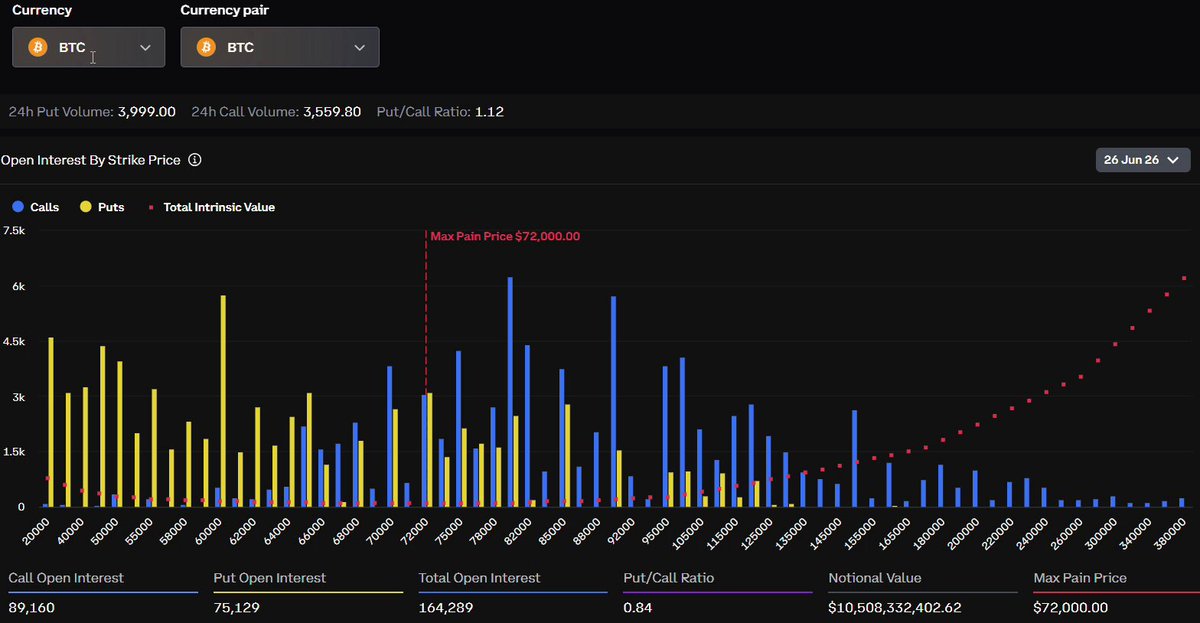Open the Currency pair BTC dropdown
The image size is (1200, 623).
tap(279, 47)
